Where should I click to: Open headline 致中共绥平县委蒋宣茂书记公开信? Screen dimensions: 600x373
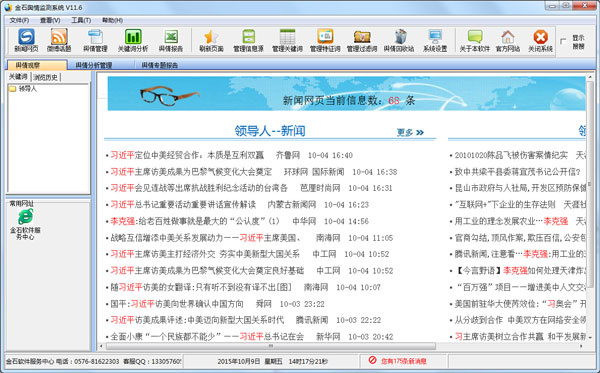tap(517, 172)
